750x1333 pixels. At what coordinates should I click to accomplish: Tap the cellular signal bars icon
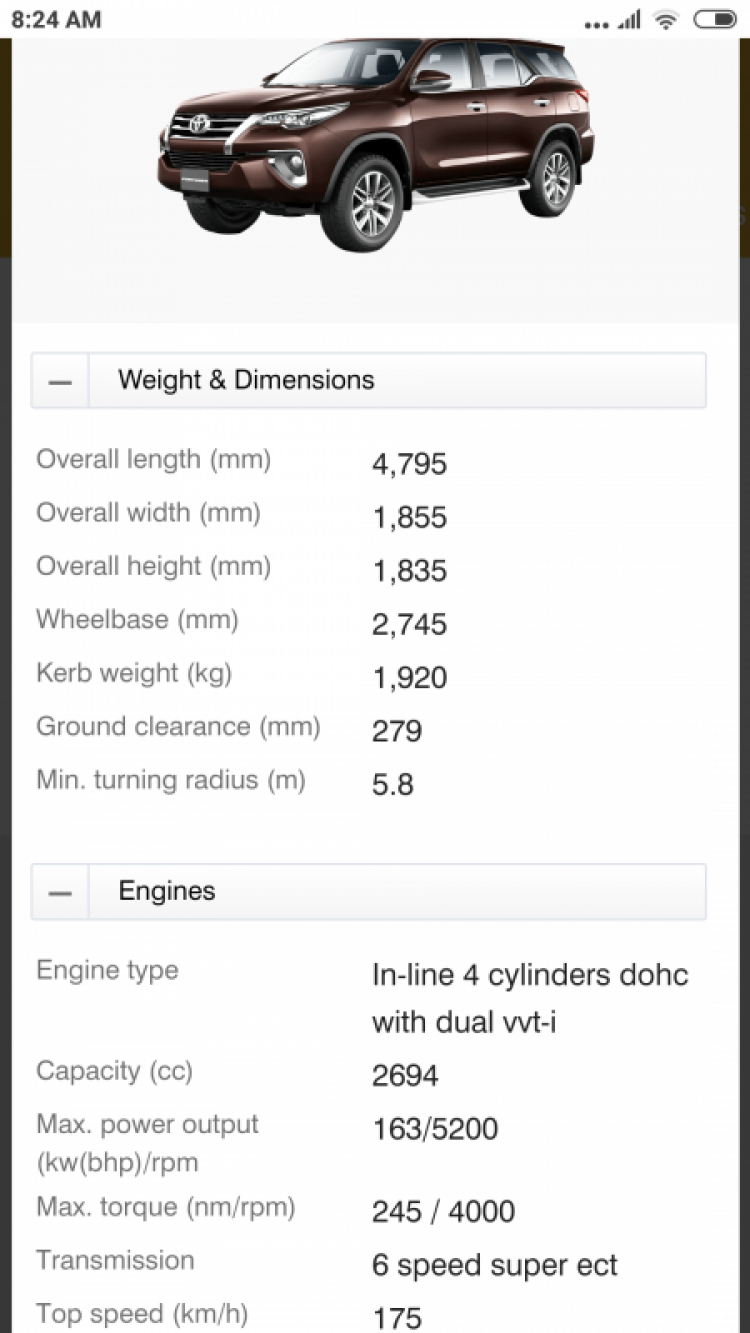pyautogui.click(x=629, y=20)
